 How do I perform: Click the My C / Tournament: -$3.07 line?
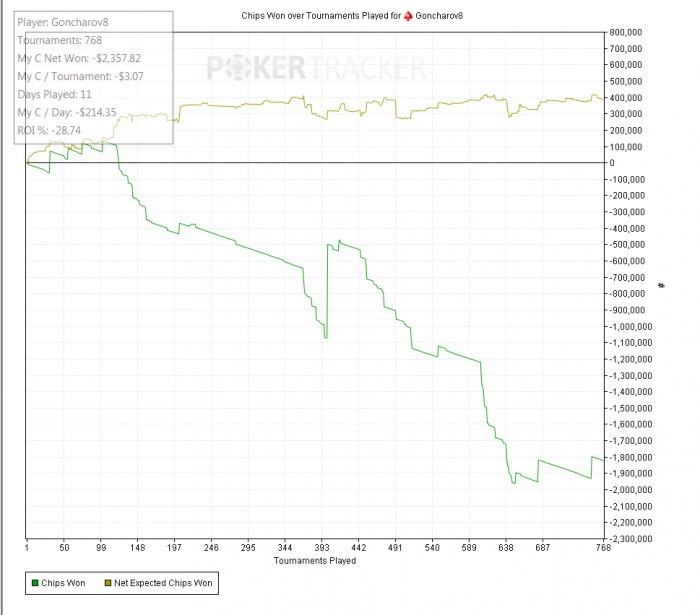(80, 76)
